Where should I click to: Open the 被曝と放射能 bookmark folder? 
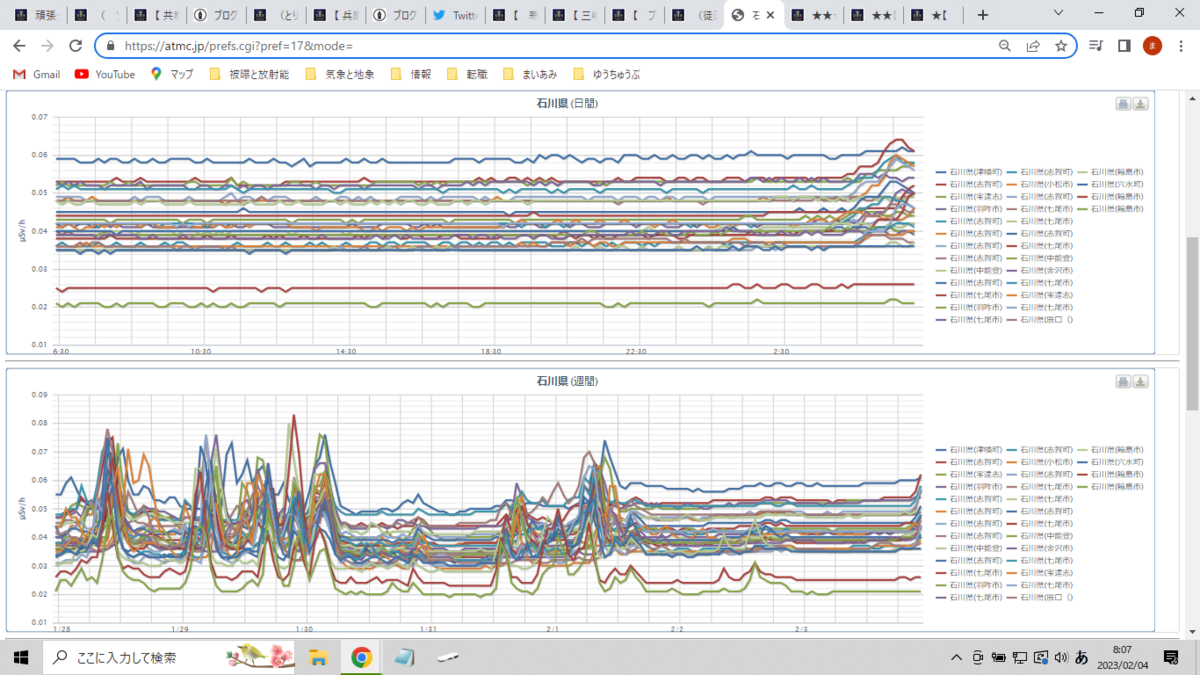(250, 74)
